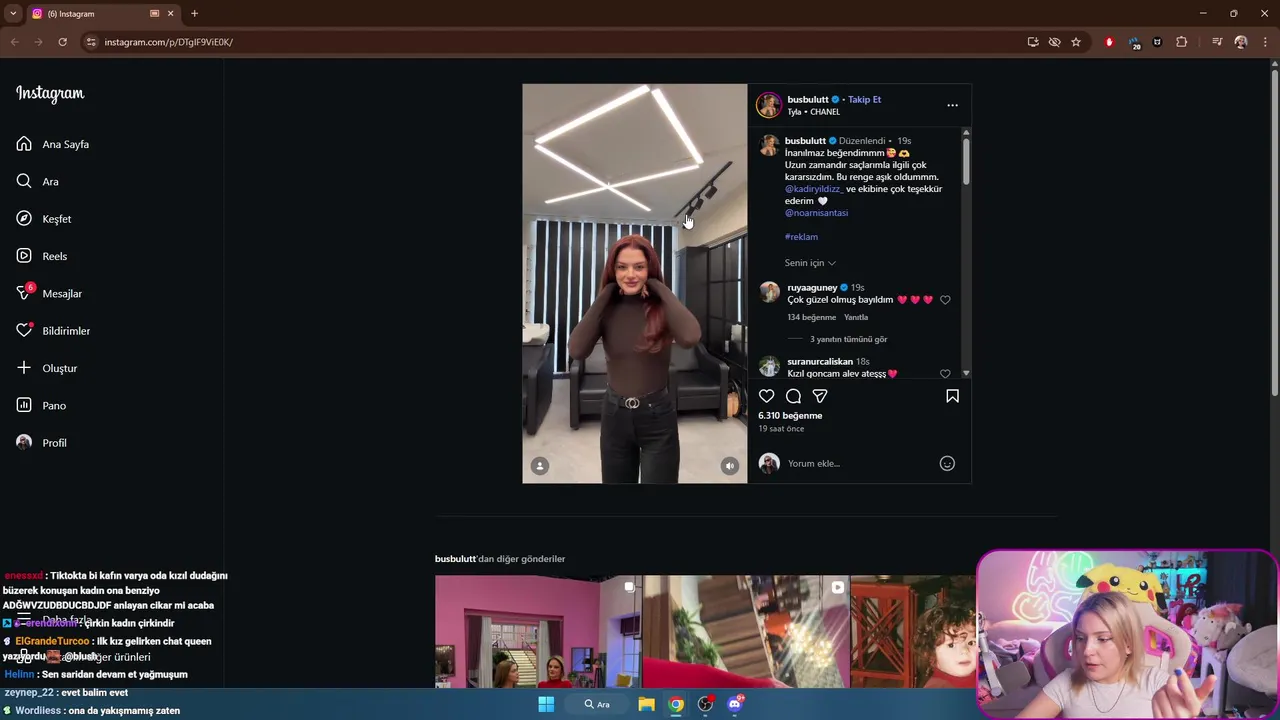
Task: Go to Profil in sidebar
Action: tap(42, 443)
